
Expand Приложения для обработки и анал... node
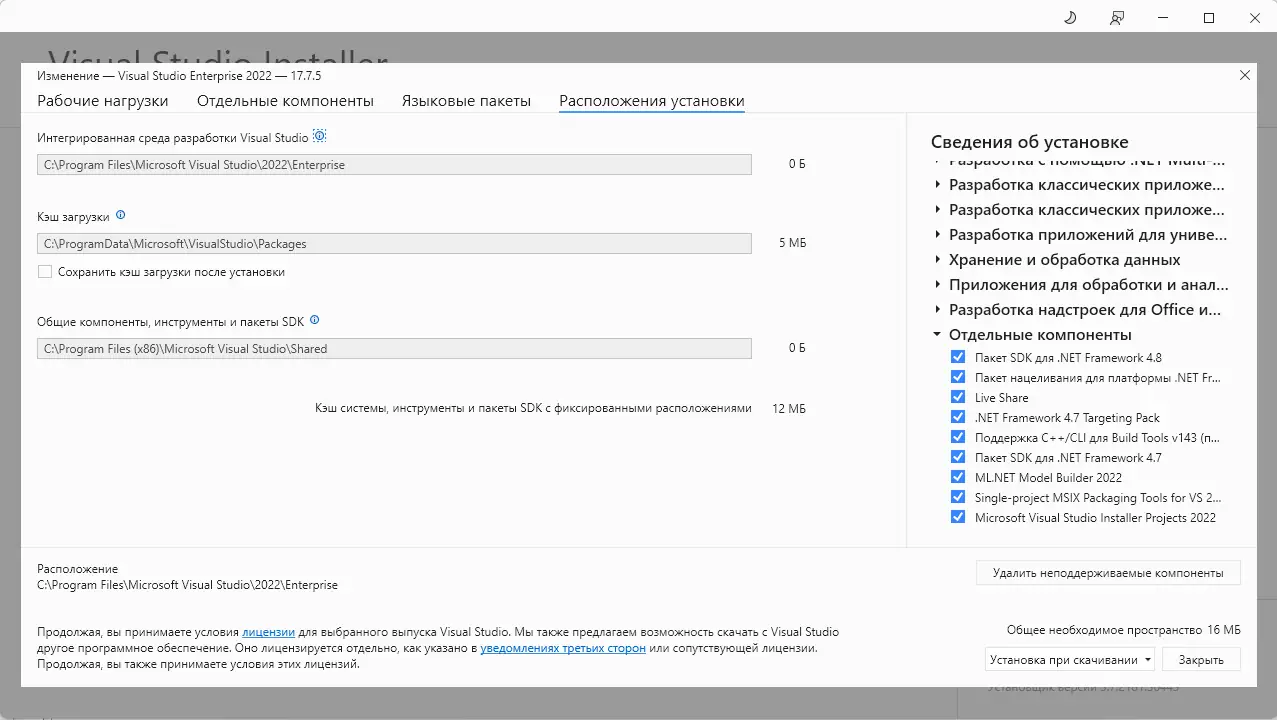click(x=937, y=285)
